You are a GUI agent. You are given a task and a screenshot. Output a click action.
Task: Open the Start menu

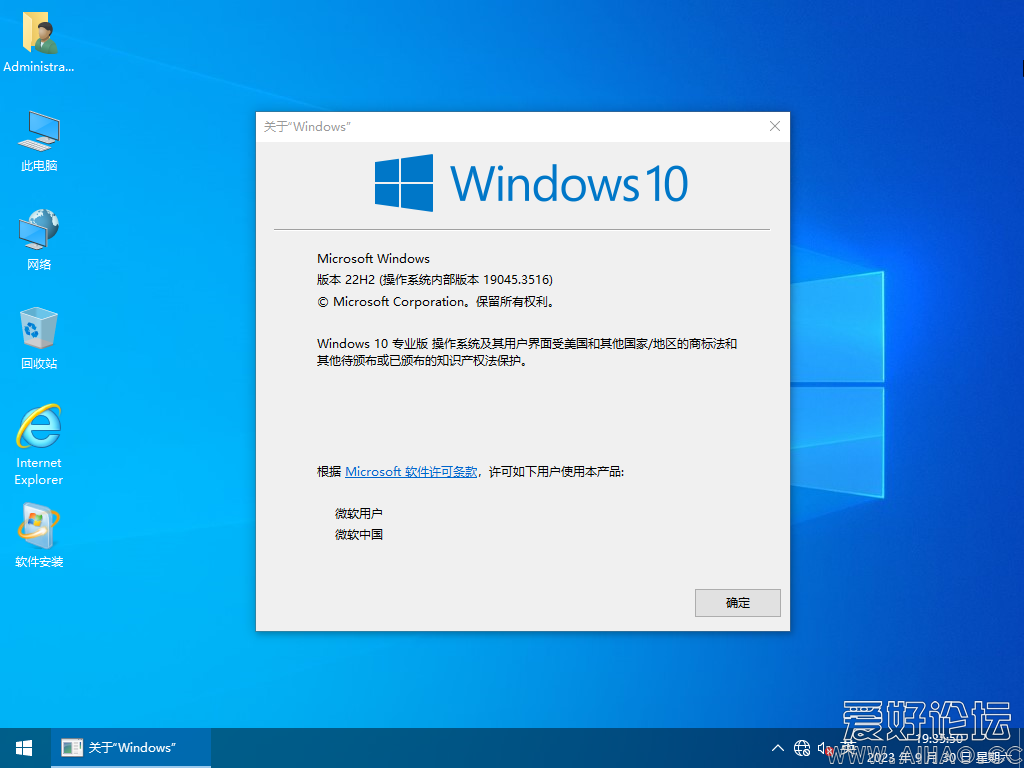(23, 747)
